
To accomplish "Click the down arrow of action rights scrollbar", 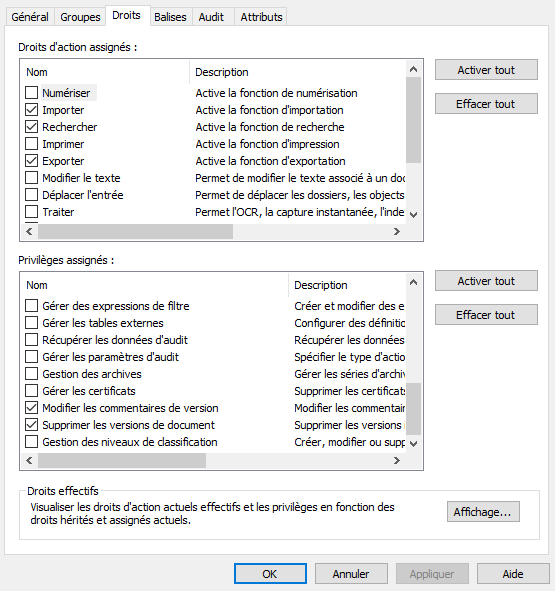I will tap(414, 215).
